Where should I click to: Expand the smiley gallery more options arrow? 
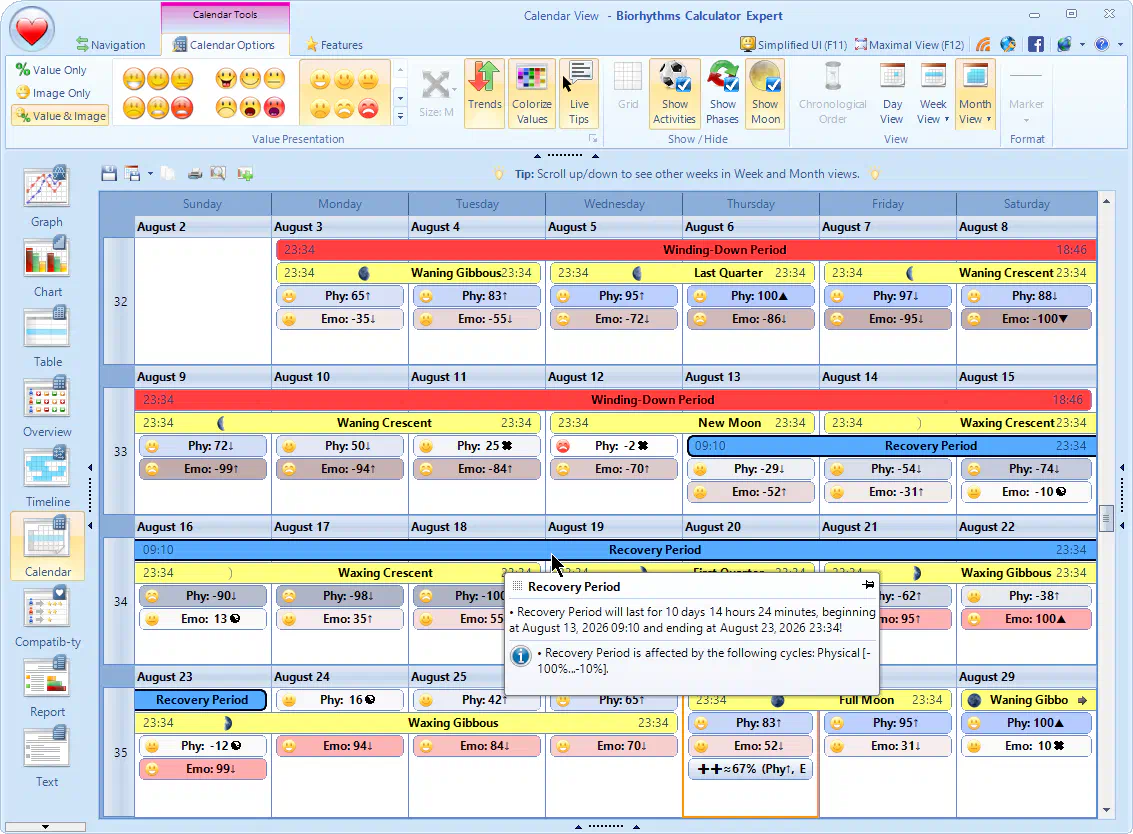pyautogui.click(x=400, y=116)
